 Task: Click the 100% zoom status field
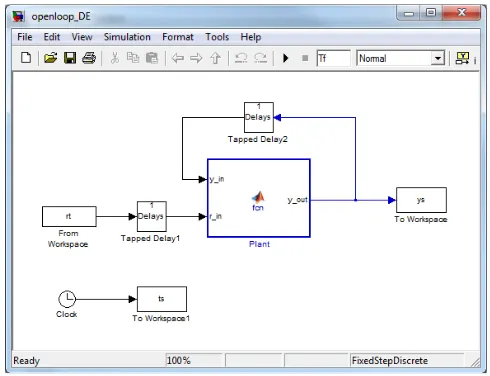194,360
